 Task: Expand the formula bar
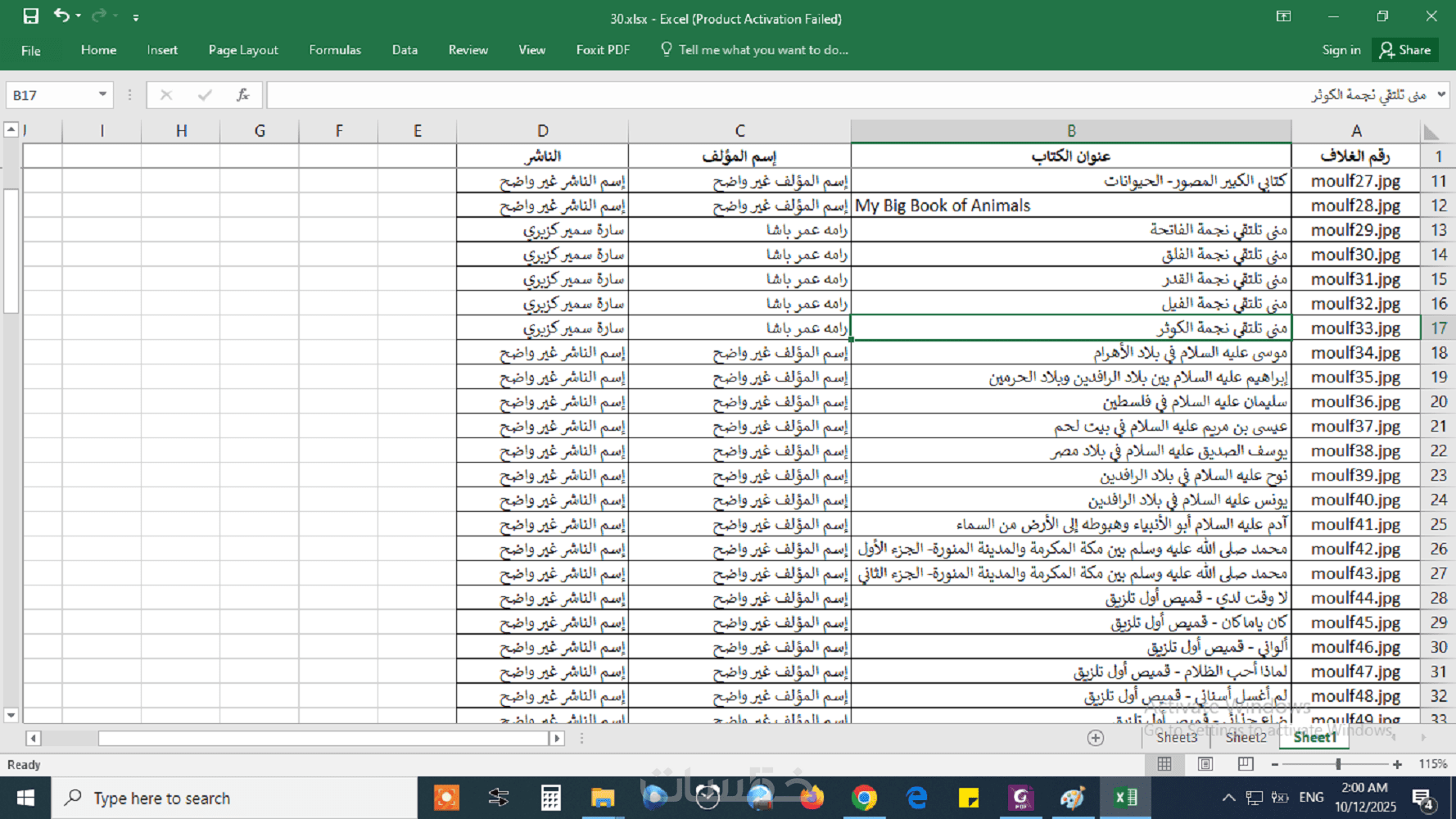(1442, 95)
